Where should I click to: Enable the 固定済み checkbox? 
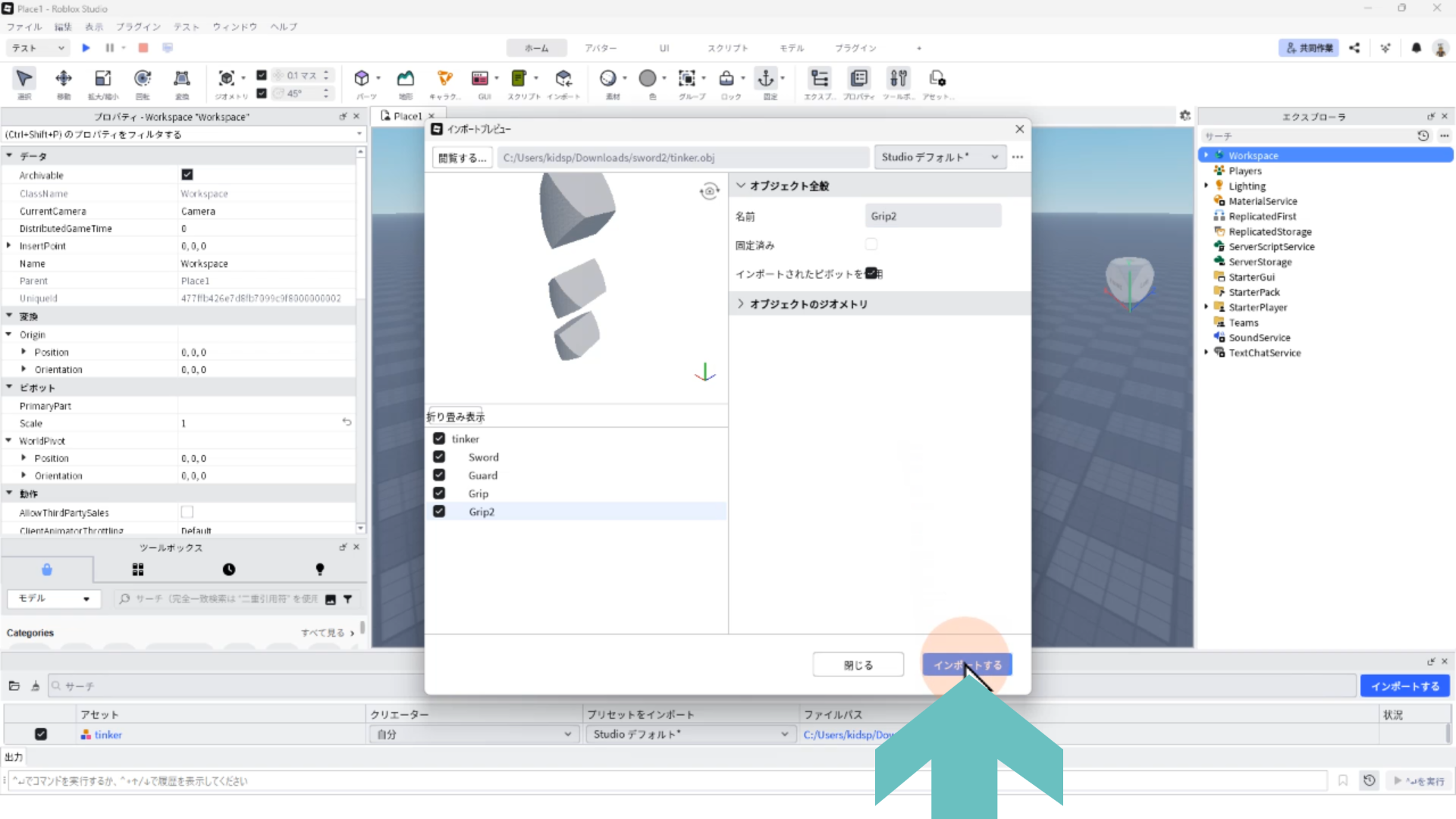[x=871, y=245]
